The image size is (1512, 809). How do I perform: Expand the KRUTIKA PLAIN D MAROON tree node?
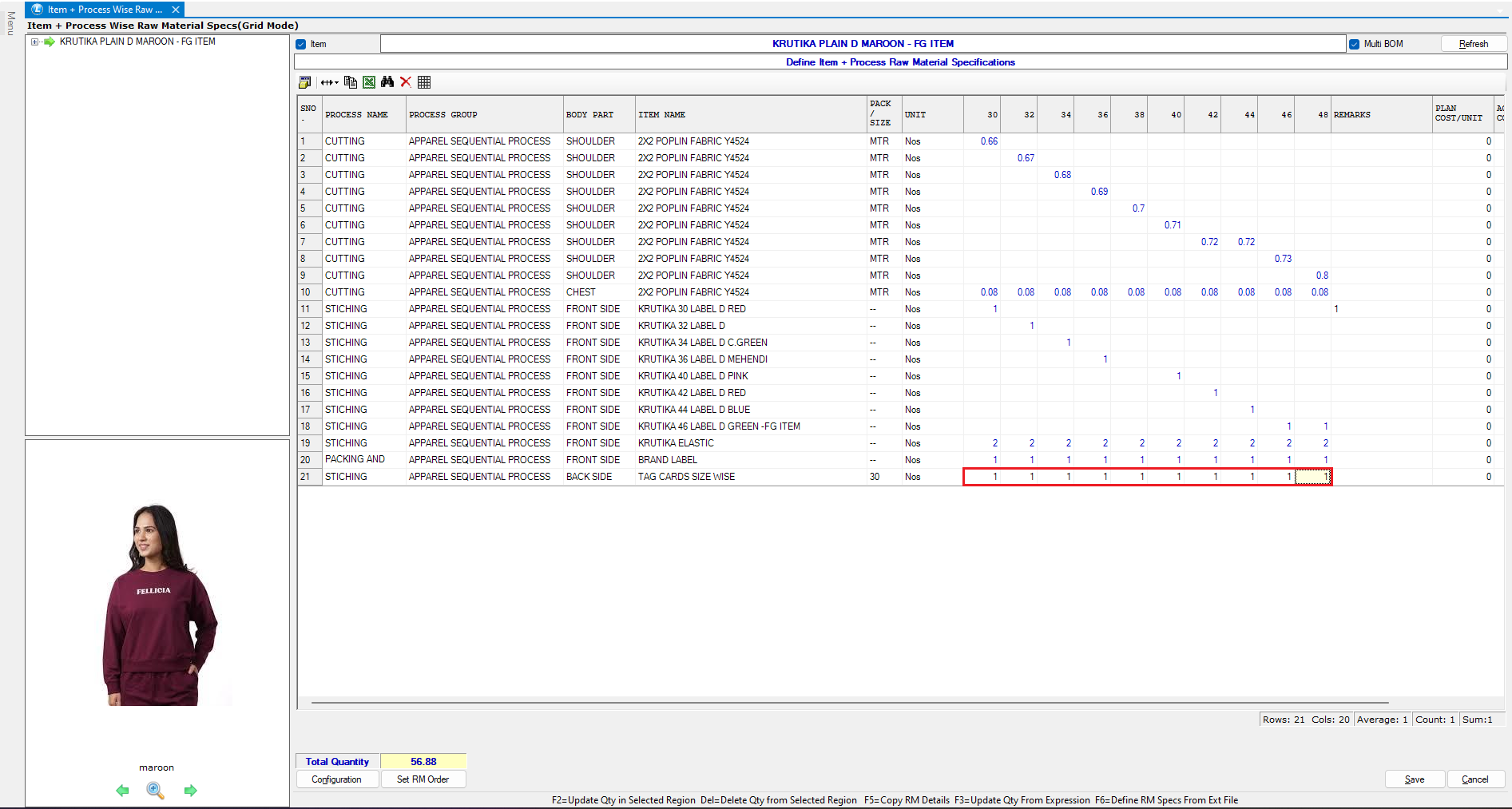[x=35, y=42]
